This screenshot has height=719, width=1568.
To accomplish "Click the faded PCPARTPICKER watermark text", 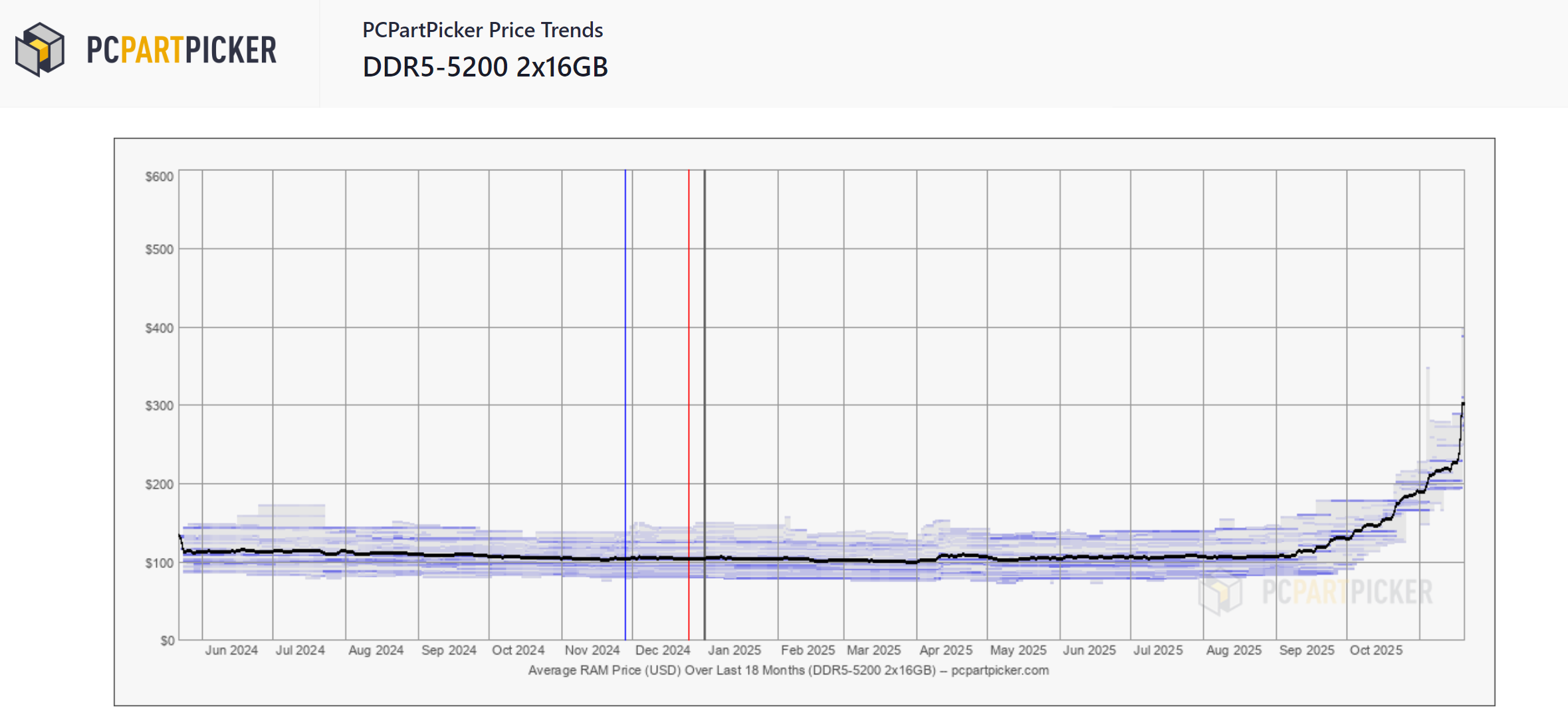I will pyautogui.click(x=1347, y=592).
